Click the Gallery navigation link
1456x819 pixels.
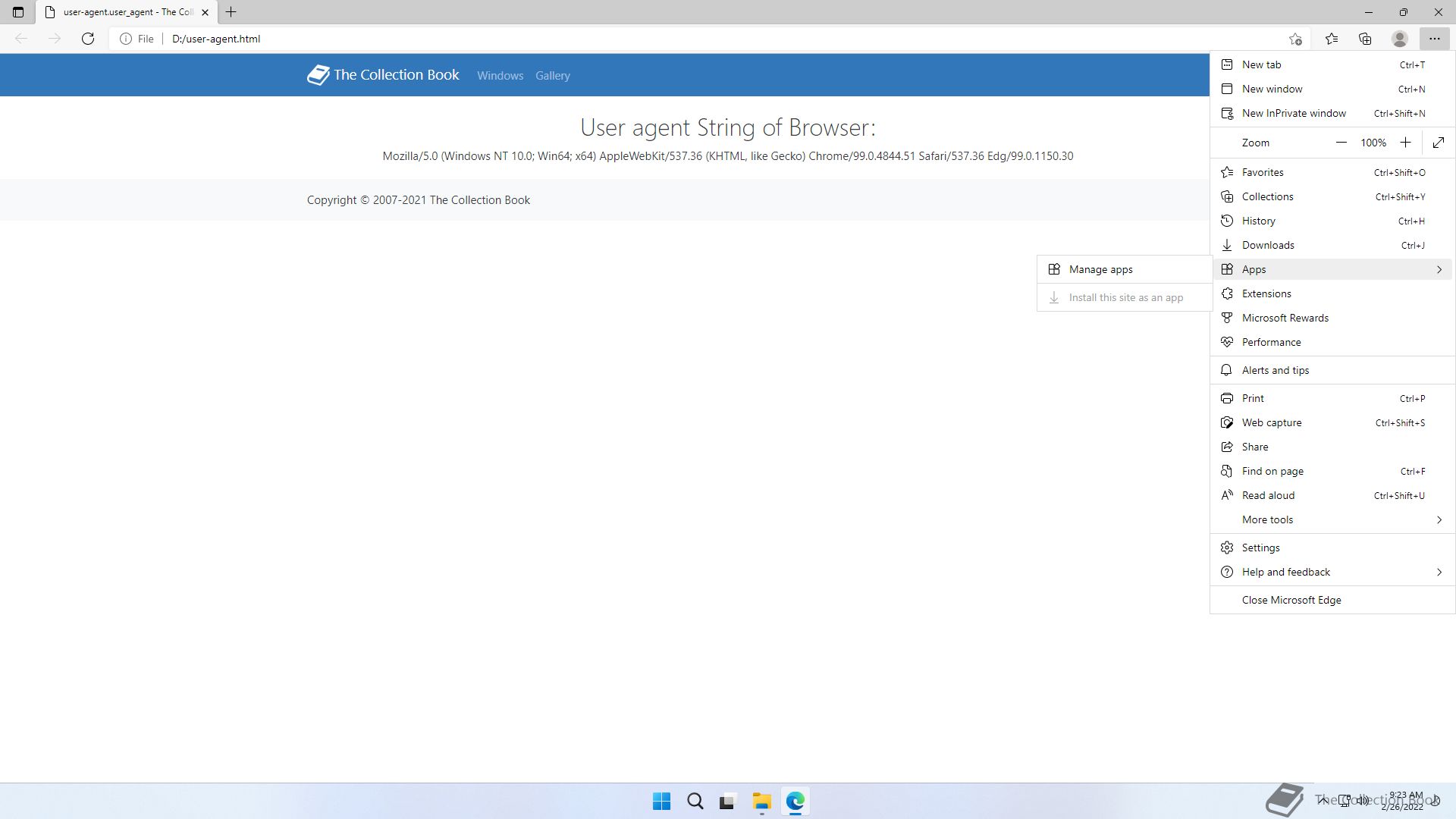pyautogui.click(x=552, y=76)
